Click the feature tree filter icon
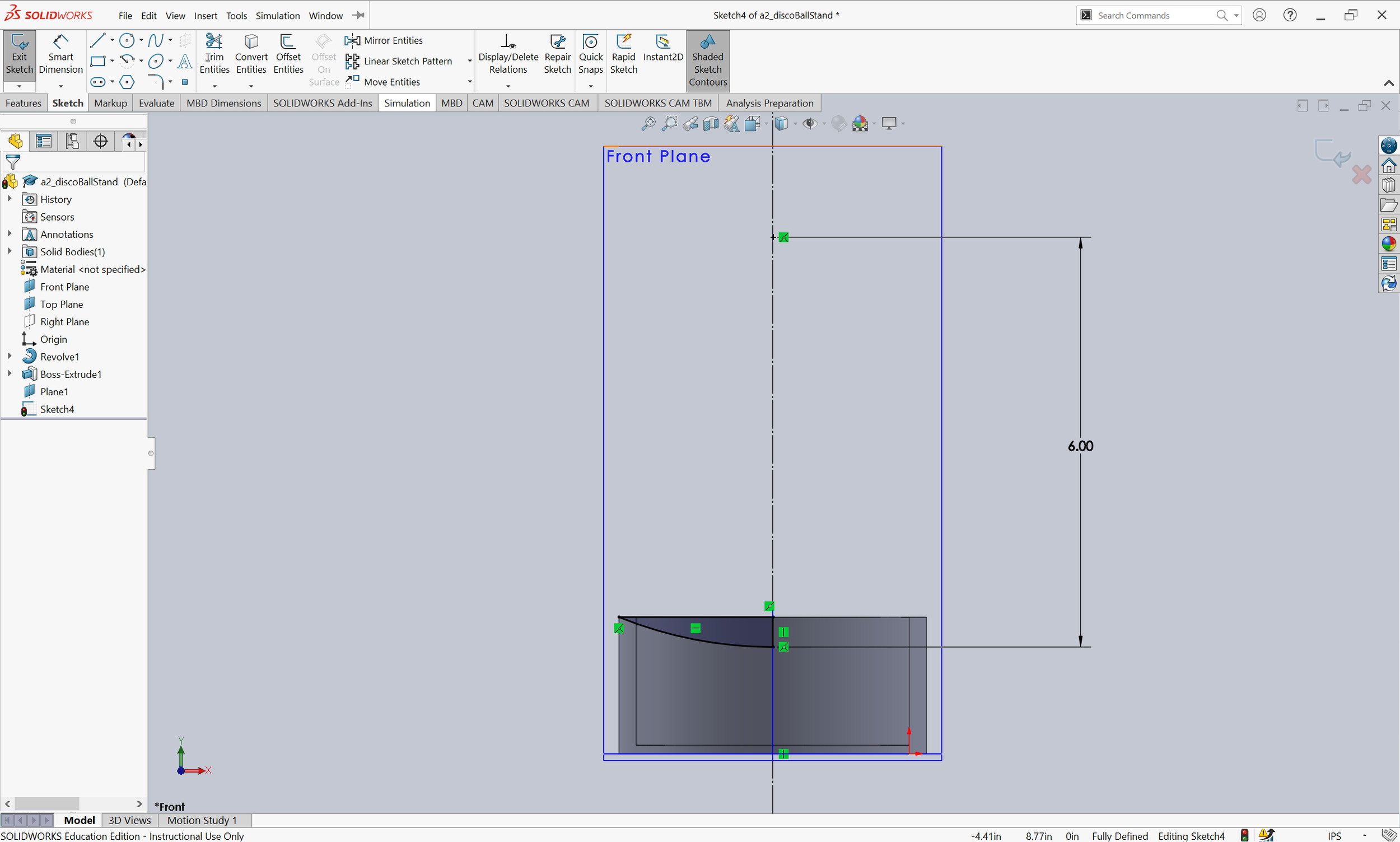Screen dimensions: 1400x842 (12, 163)
